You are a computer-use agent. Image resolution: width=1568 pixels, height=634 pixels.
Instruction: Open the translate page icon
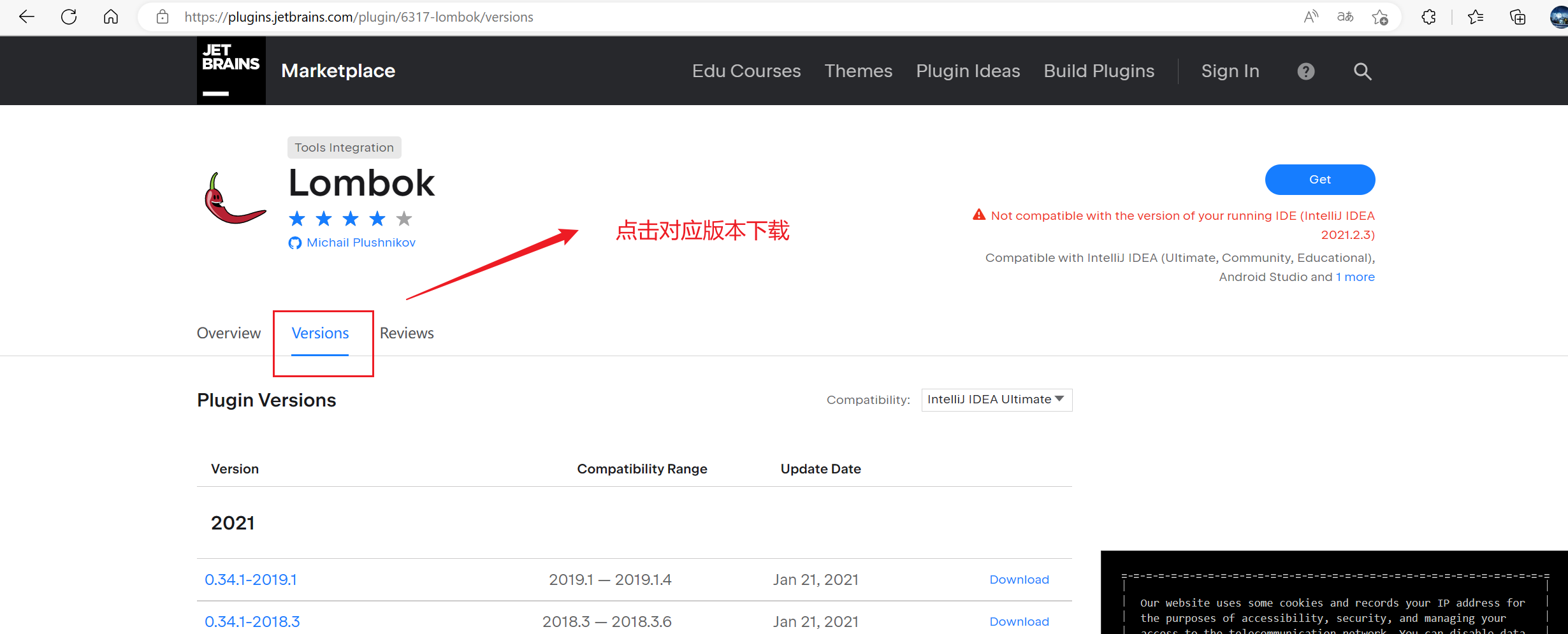tap(1345, 17)
